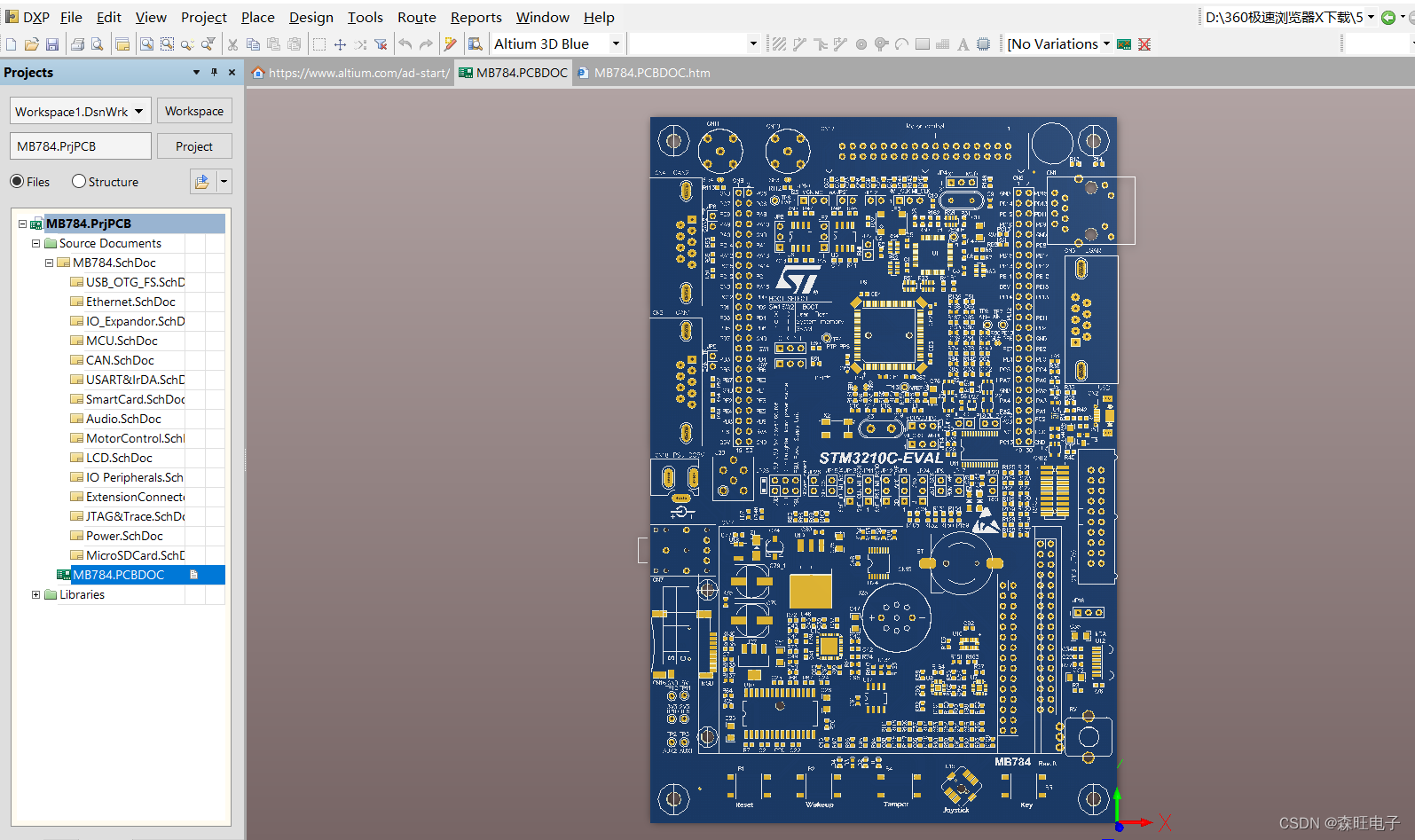Click the green back navigation arrow
The image size is (1415, 840).
coord(1388,18)
